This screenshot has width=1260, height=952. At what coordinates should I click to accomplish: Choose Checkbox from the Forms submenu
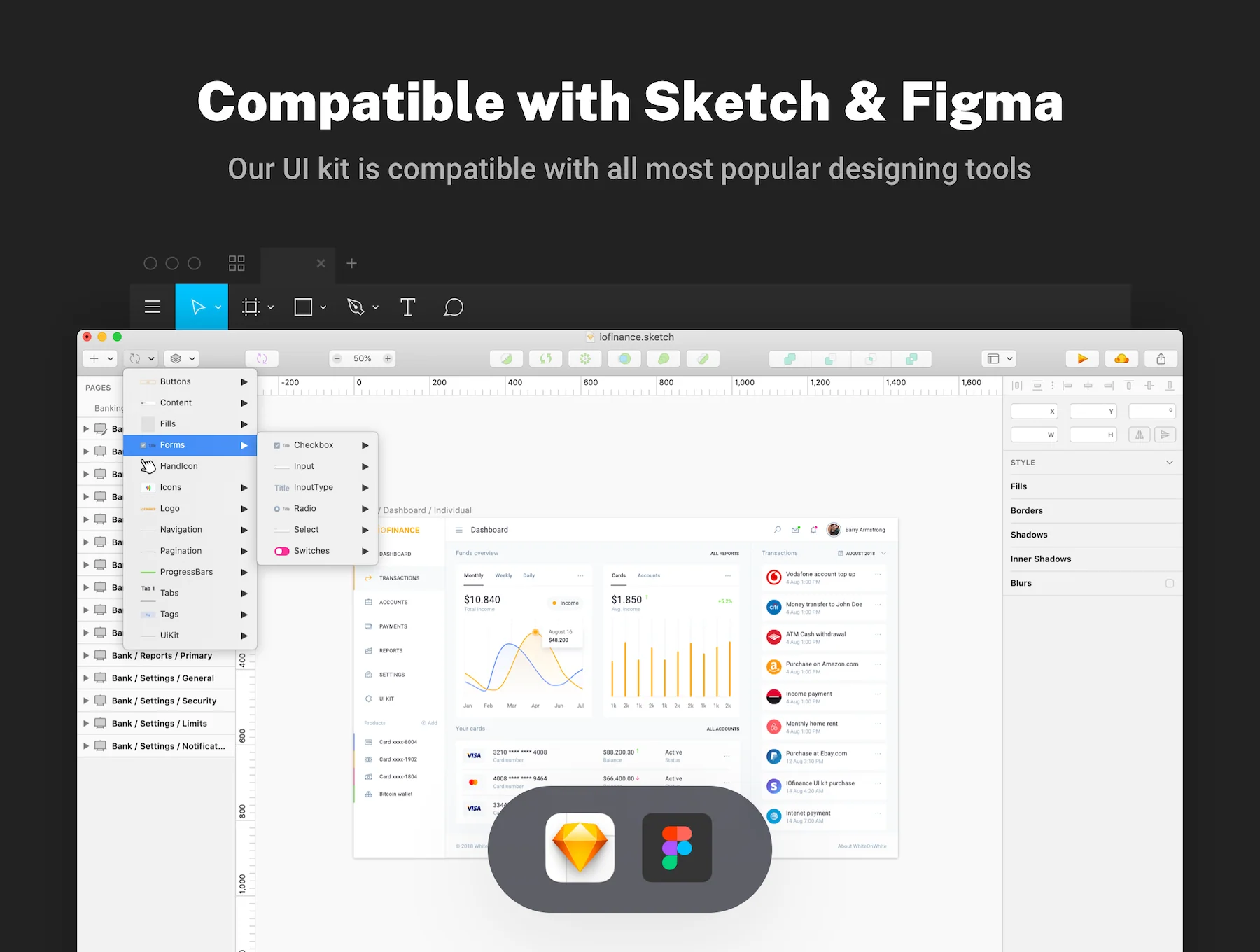coord(318,445)
